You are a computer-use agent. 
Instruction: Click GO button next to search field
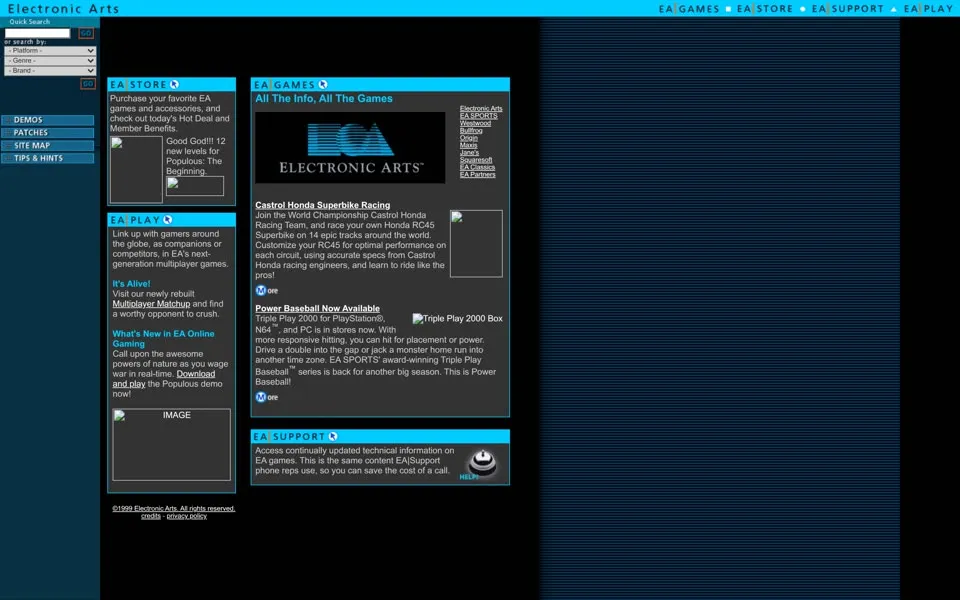[86, 33]
